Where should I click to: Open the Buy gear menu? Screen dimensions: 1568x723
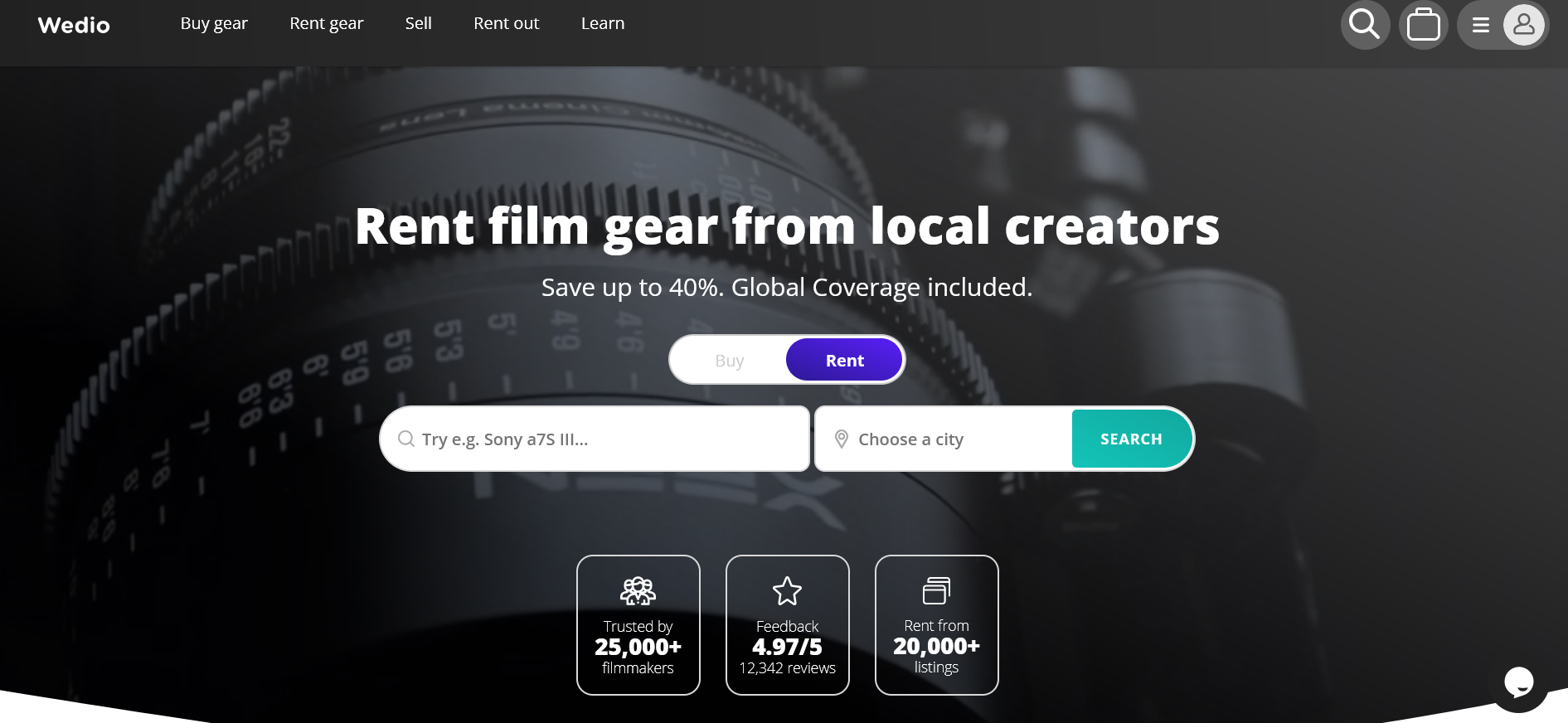tap(214, 23)
